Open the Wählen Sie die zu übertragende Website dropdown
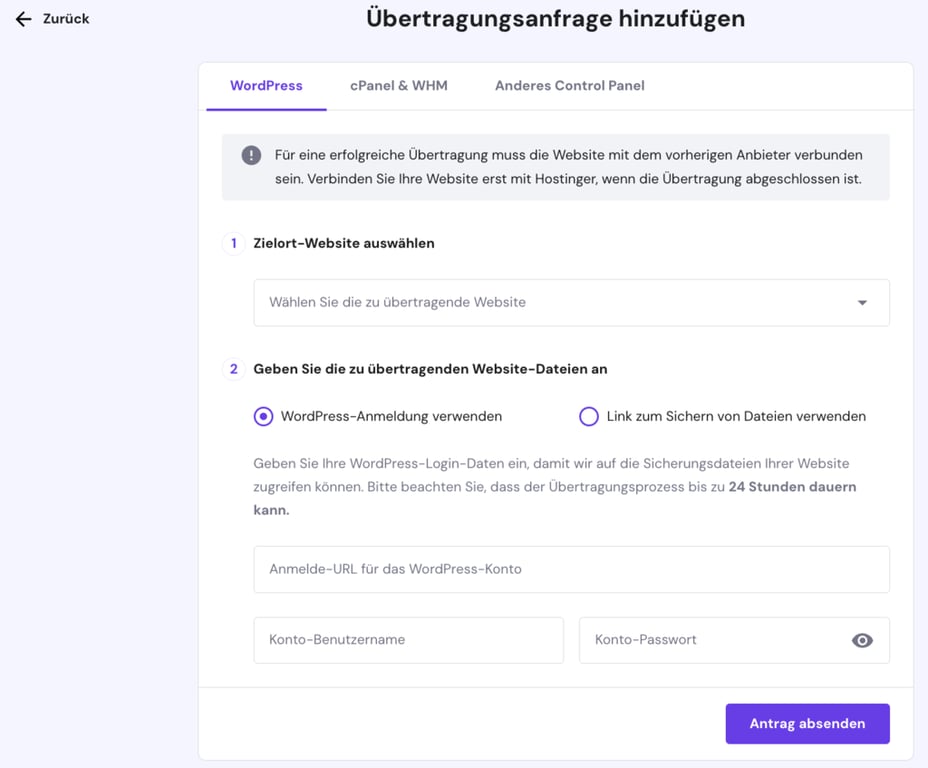928x768 pixels. 571,302
